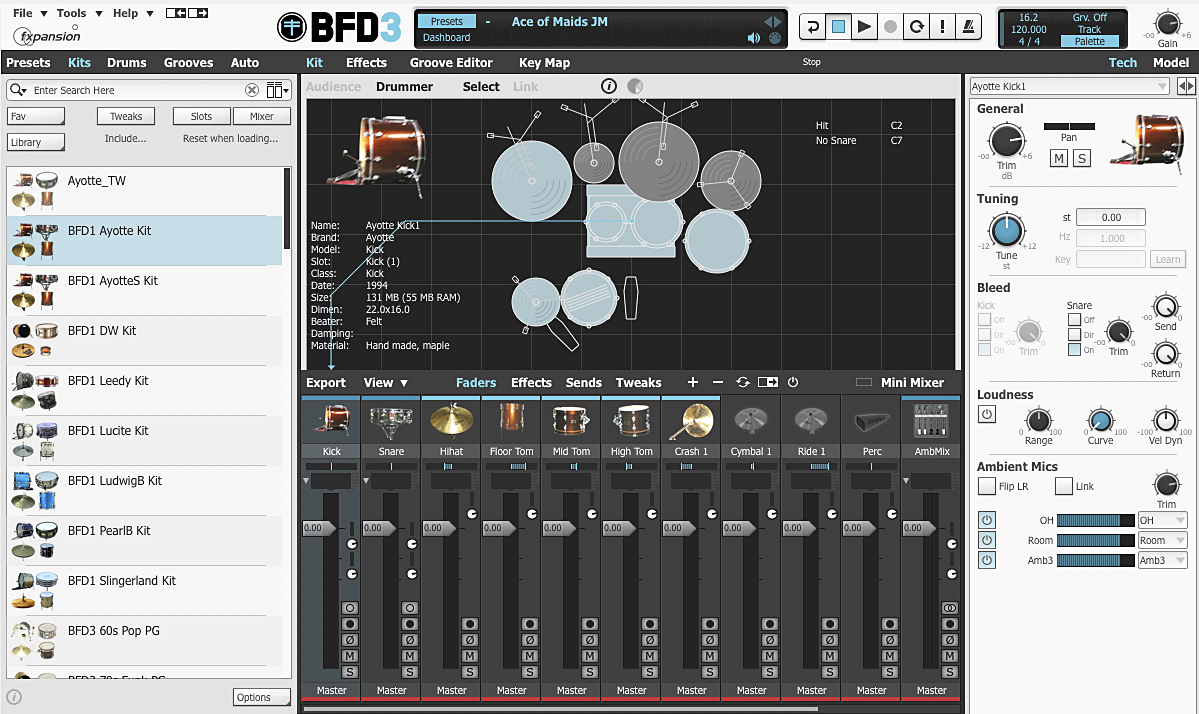Screen dimensions: 1199x714
Task: Click the plus icon to add mixer channel
Action: point(693,382)
